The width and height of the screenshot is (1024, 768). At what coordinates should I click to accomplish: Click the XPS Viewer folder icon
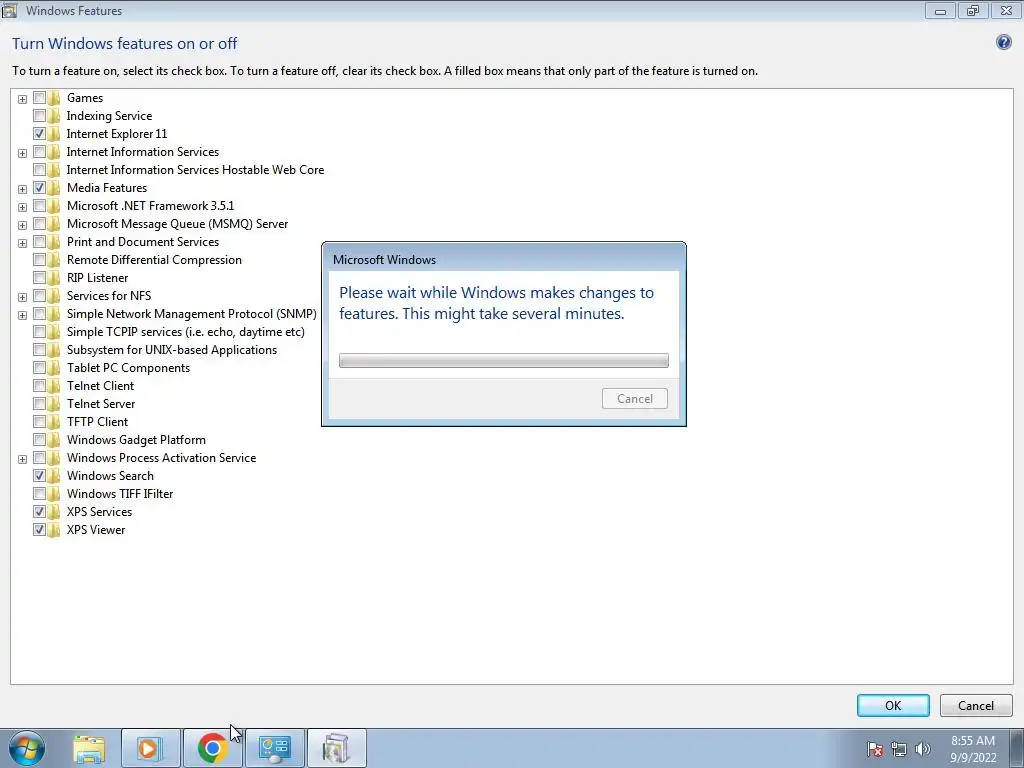pyautogui.click(x=54, y=530)
